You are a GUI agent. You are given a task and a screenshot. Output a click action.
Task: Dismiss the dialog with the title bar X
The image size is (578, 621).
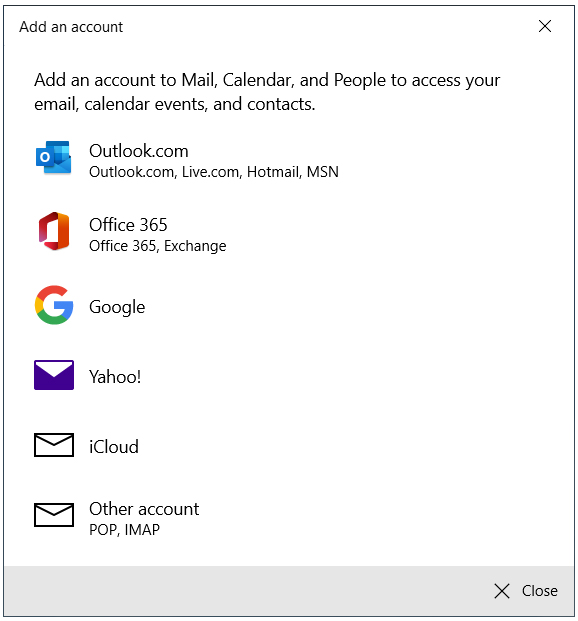point(545,26)
